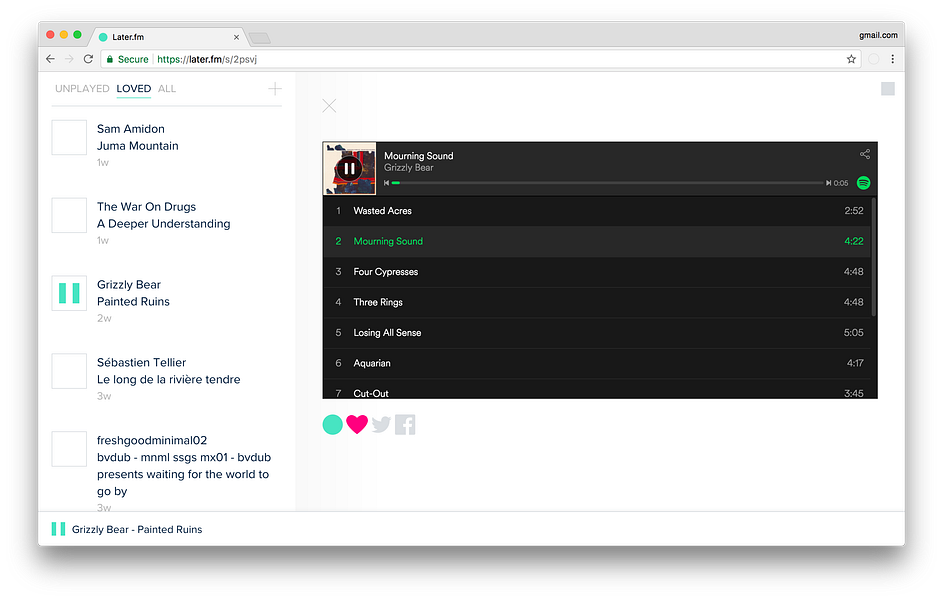The image size is (943, 600).
Task: Share on Facebook
Action: [x=405, y=424]
